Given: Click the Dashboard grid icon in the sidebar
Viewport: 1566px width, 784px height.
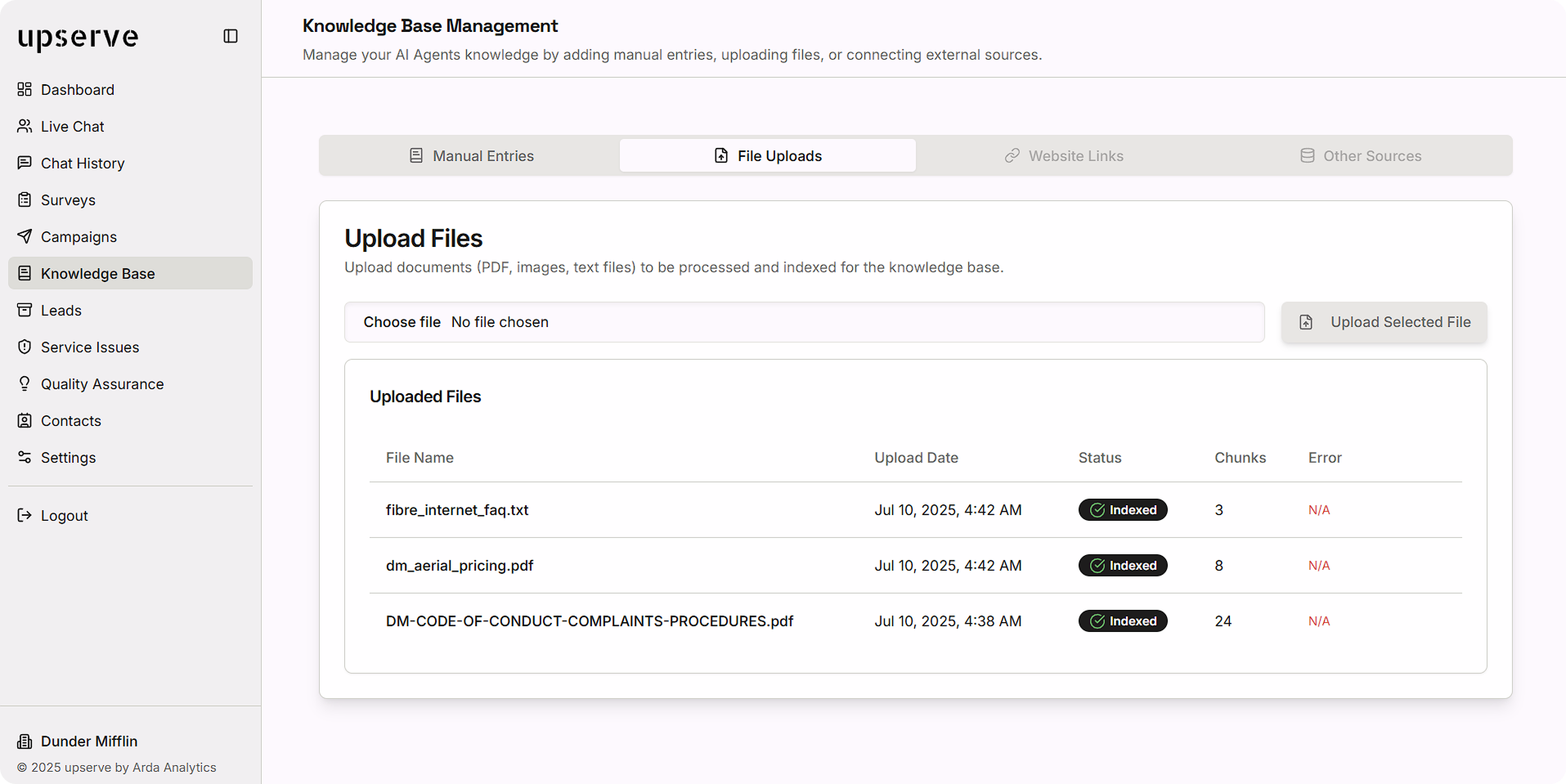Looking at the screenshot, I should (25, 89).
